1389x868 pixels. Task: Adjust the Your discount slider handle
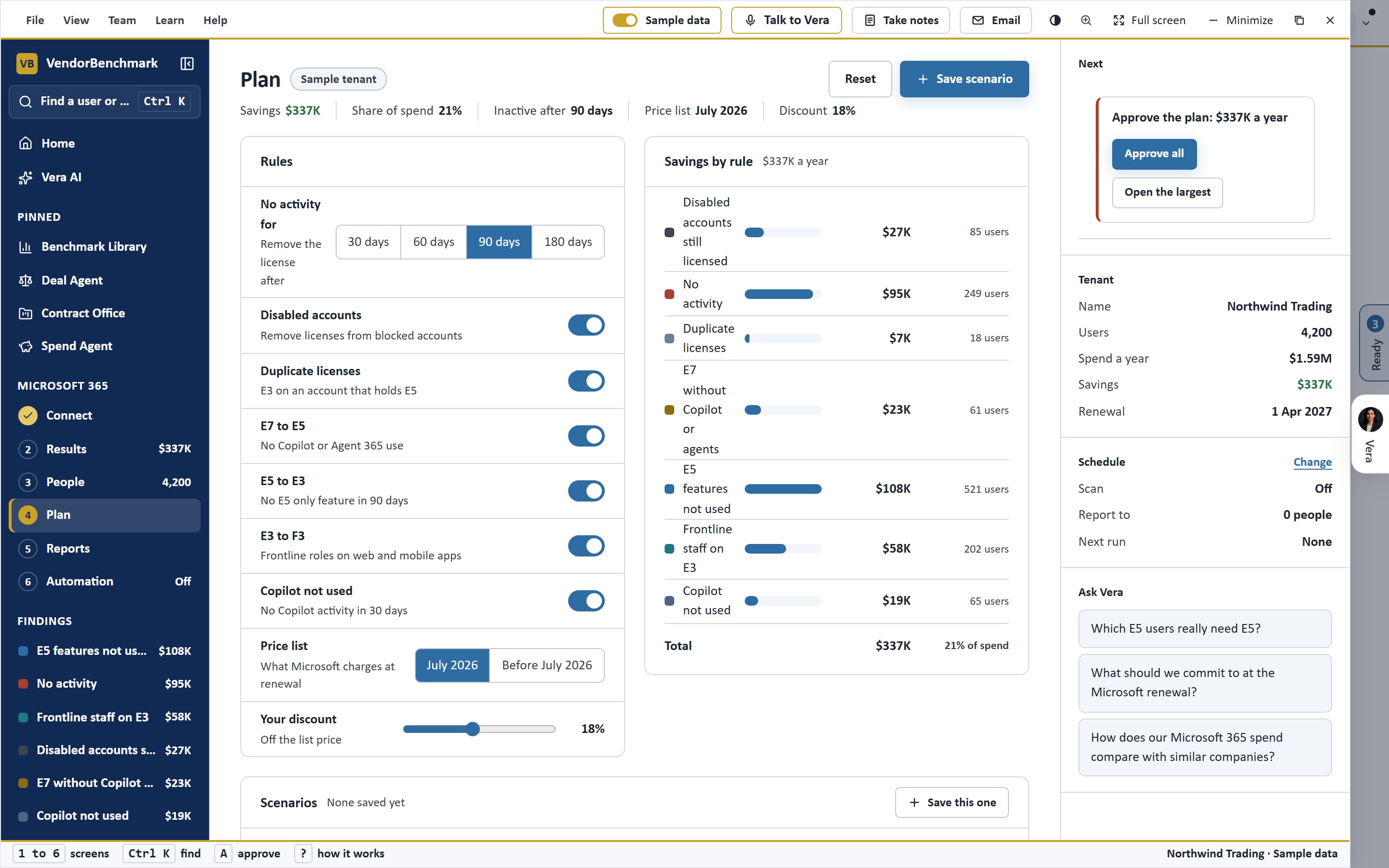click(x=472, y=729)
